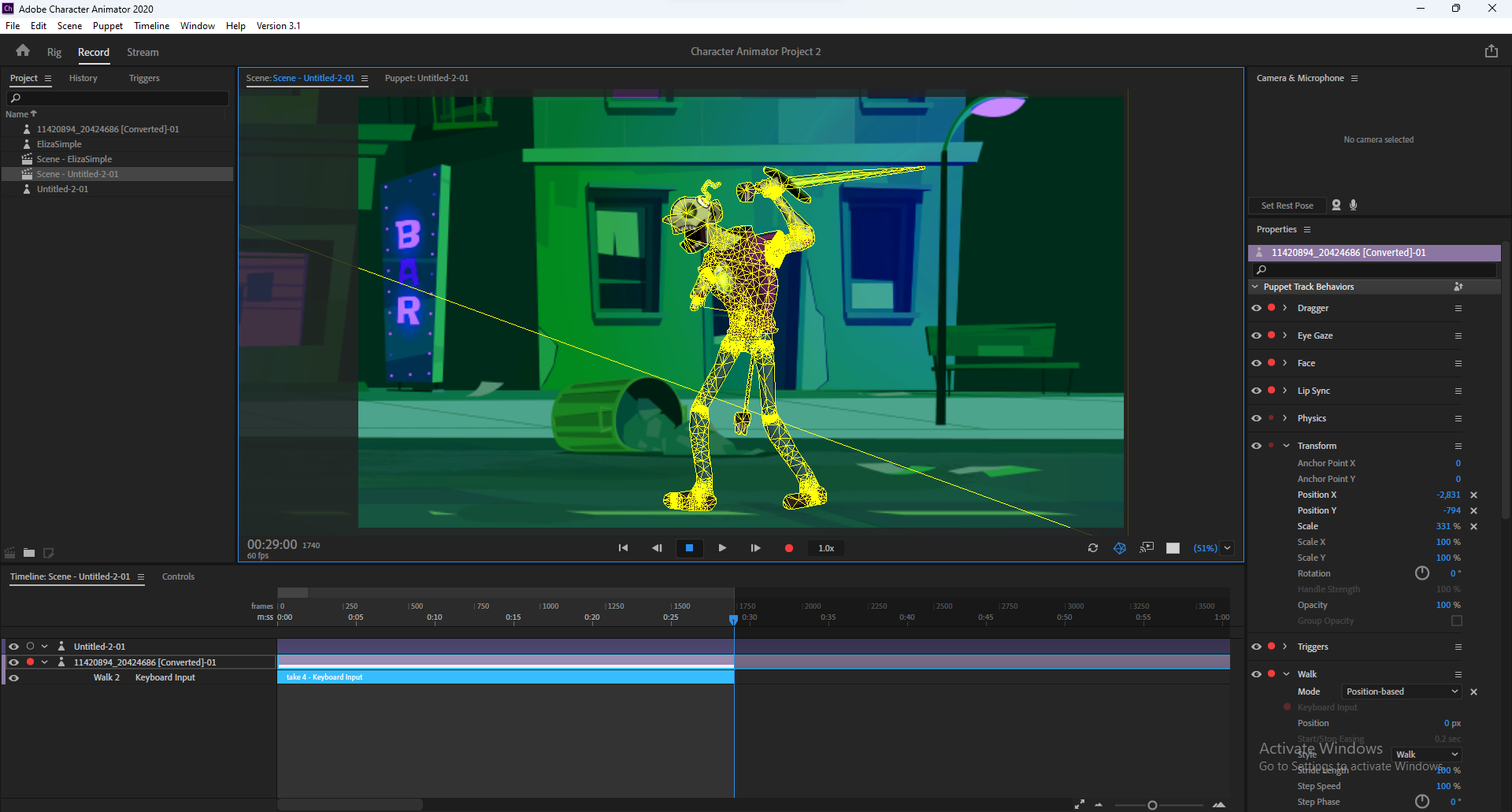The image size is (1512, 812).
Task: Expand the Dragger behavior
Action: click(x=1285, y=308)
